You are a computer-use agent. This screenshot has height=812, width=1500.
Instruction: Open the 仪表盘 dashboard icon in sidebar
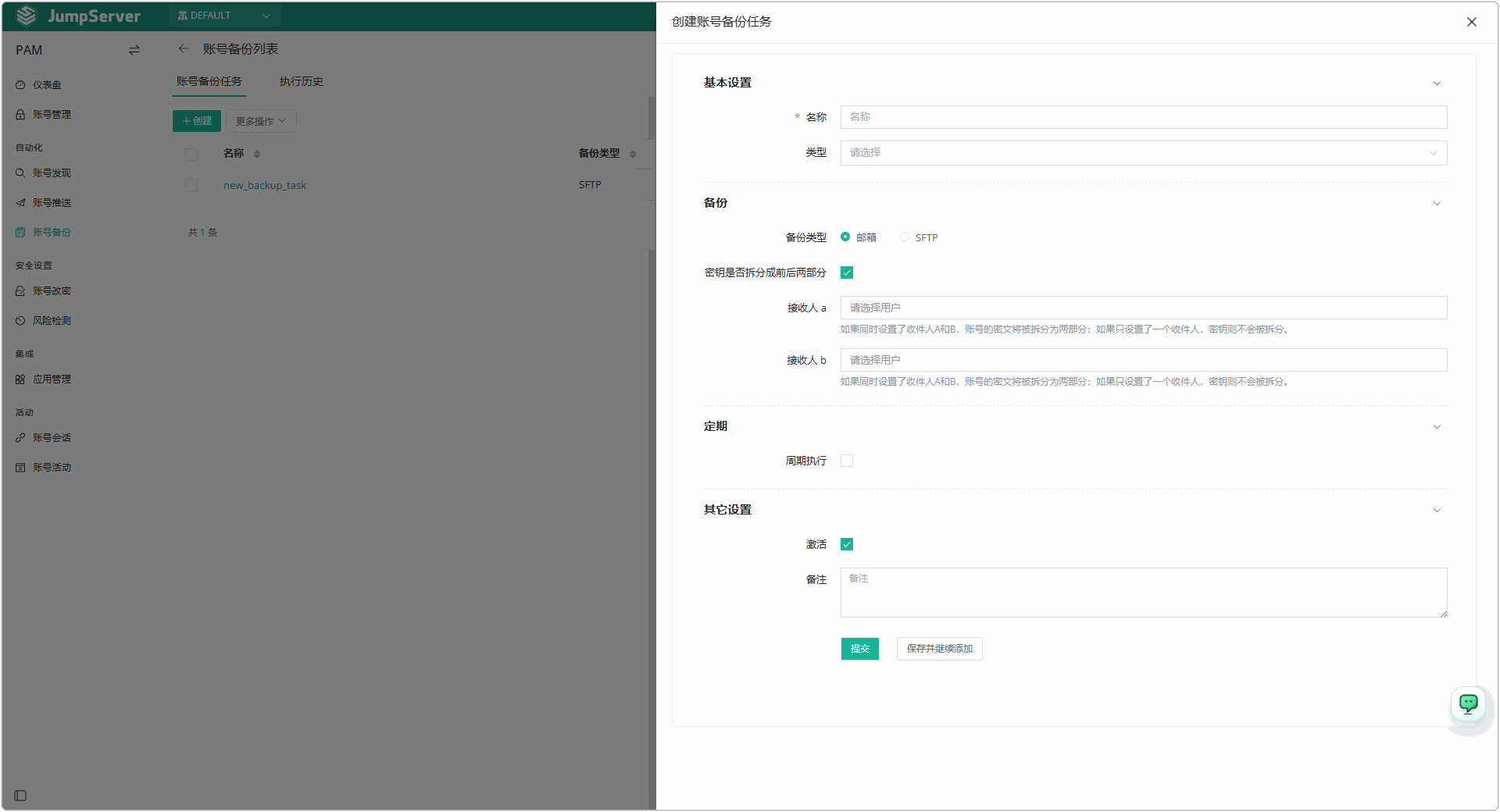click(x=20, y=85)
